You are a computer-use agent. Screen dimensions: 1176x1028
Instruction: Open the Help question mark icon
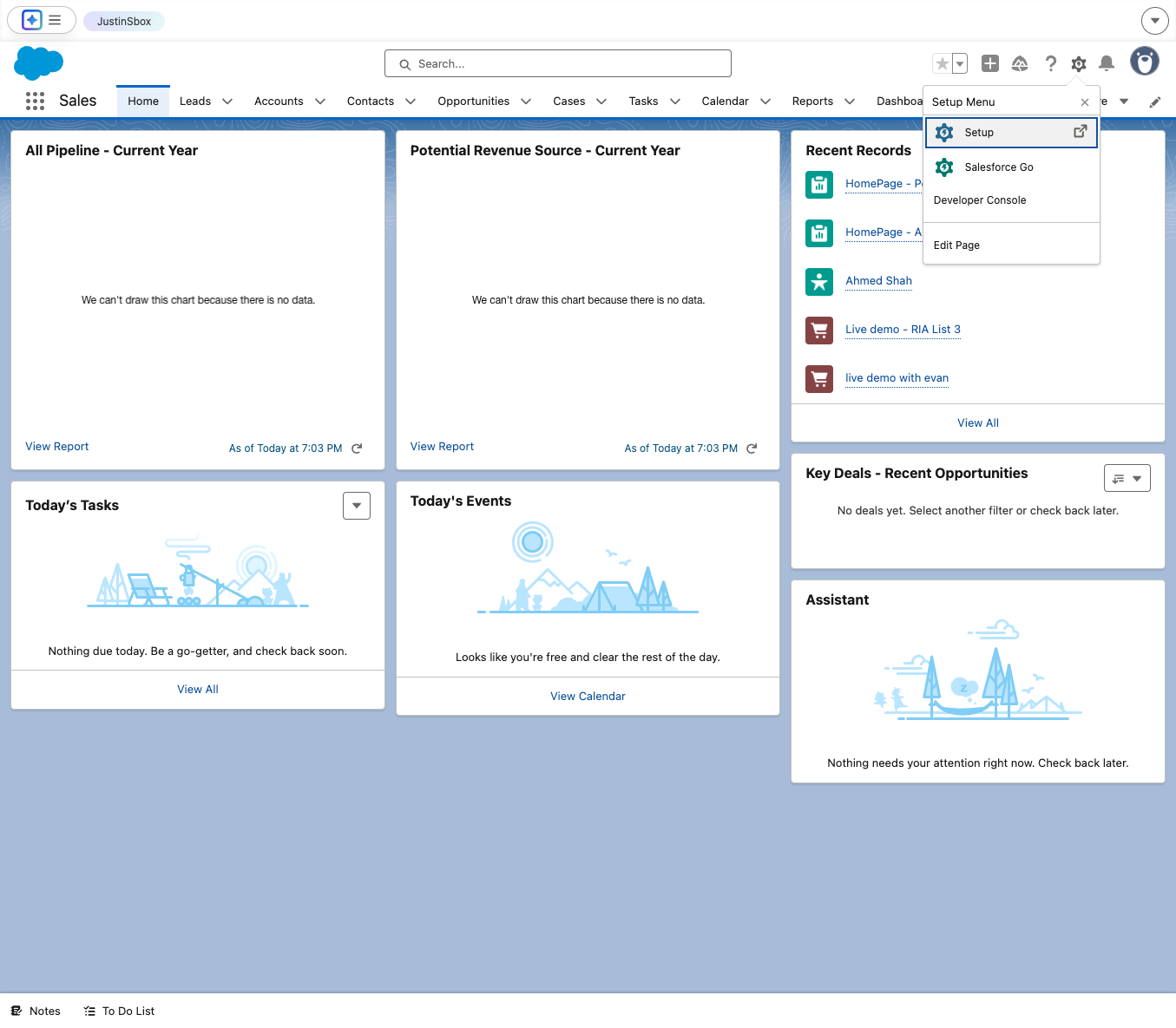[x=1050, y=63]
